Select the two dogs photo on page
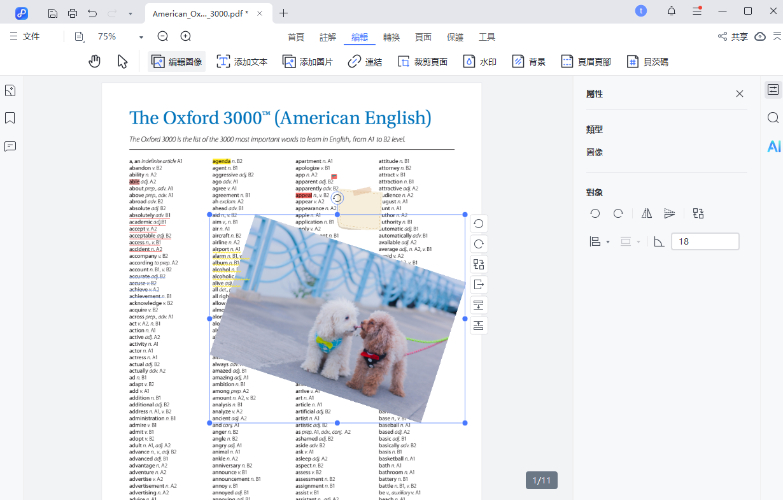The width and height of the screenshot is (783, 500). 338,319
